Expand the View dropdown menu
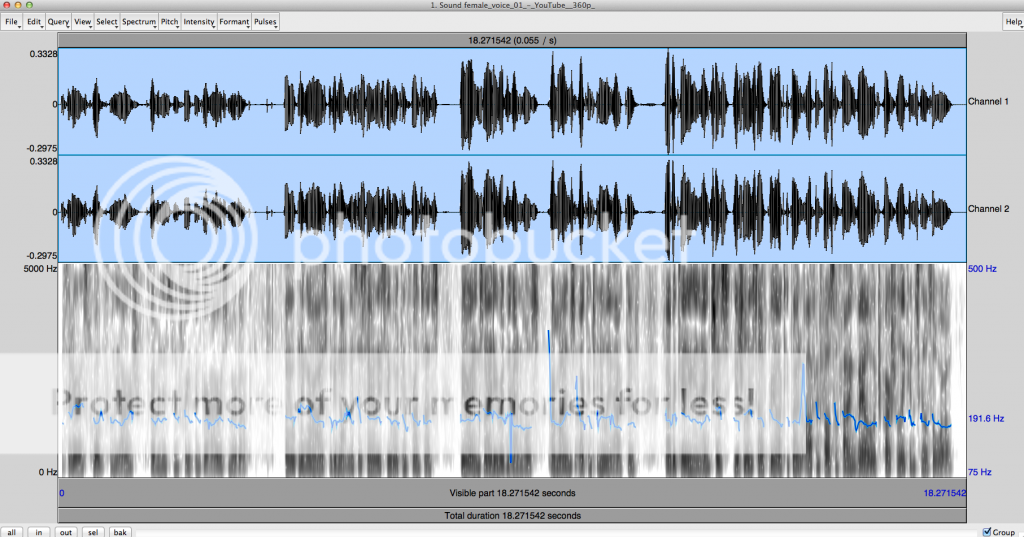This screenshot has width=1024, height=537. pyautogui.click(x=83, y=21)
